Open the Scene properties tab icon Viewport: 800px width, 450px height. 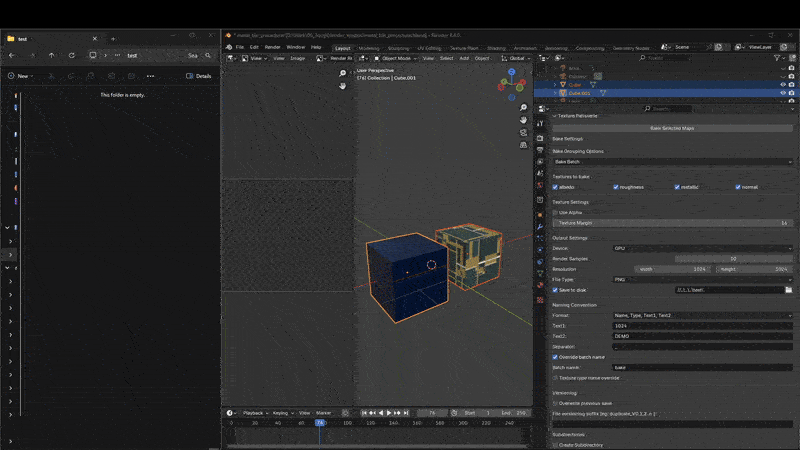click(x=540, y=174)
